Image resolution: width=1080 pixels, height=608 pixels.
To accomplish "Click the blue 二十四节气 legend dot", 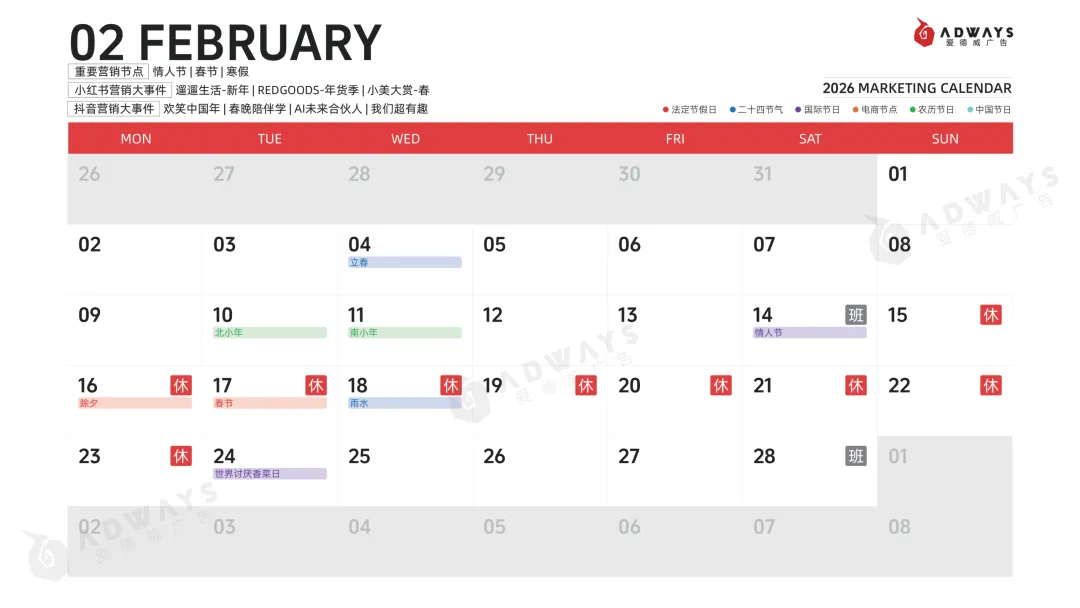I will point(732,110).
